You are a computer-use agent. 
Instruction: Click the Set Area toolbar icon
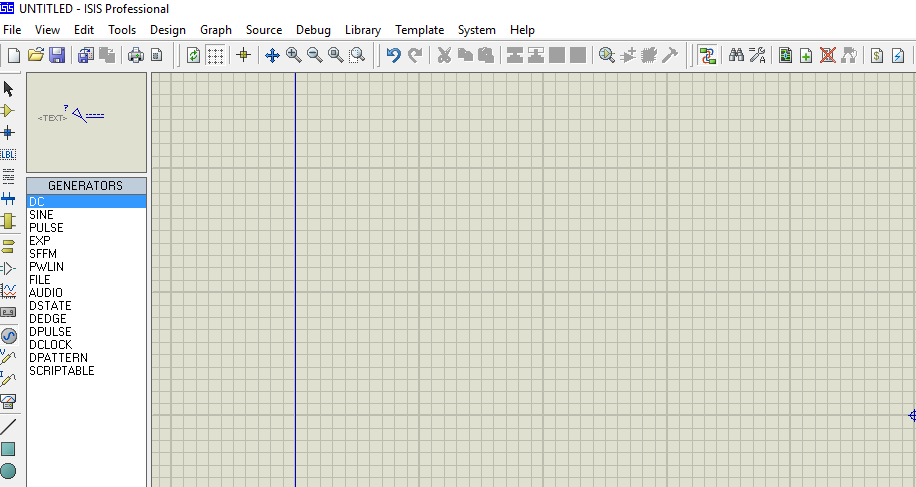157,55
